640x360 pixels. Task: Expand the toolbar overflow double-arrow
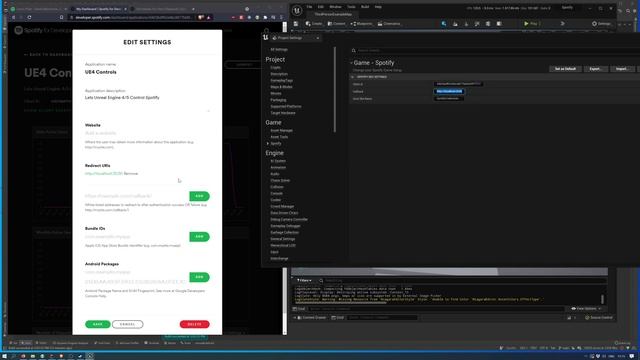562,24
